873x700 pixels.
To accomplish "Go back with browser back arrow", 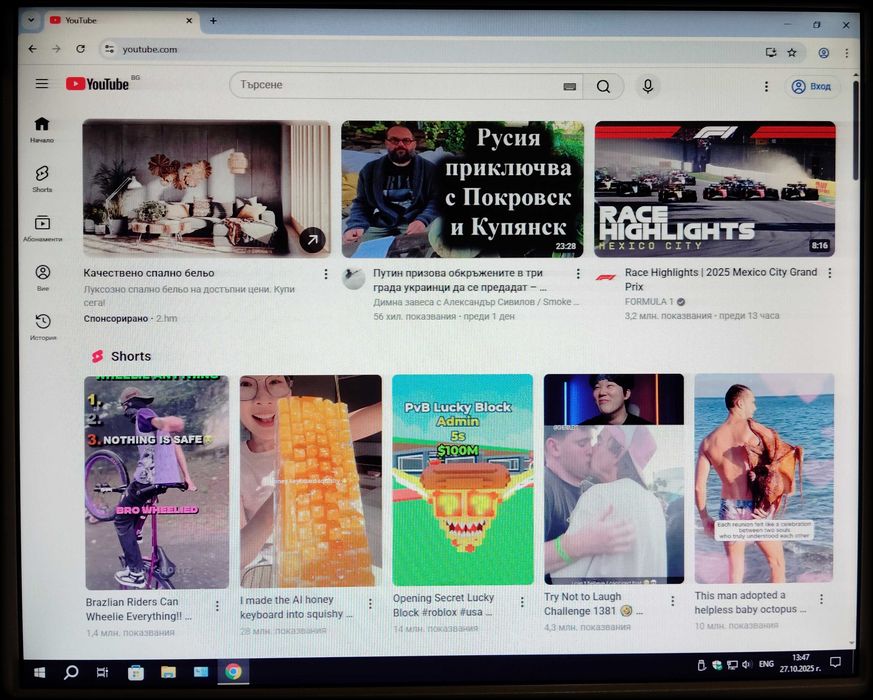I will click(x=32, y=49).
